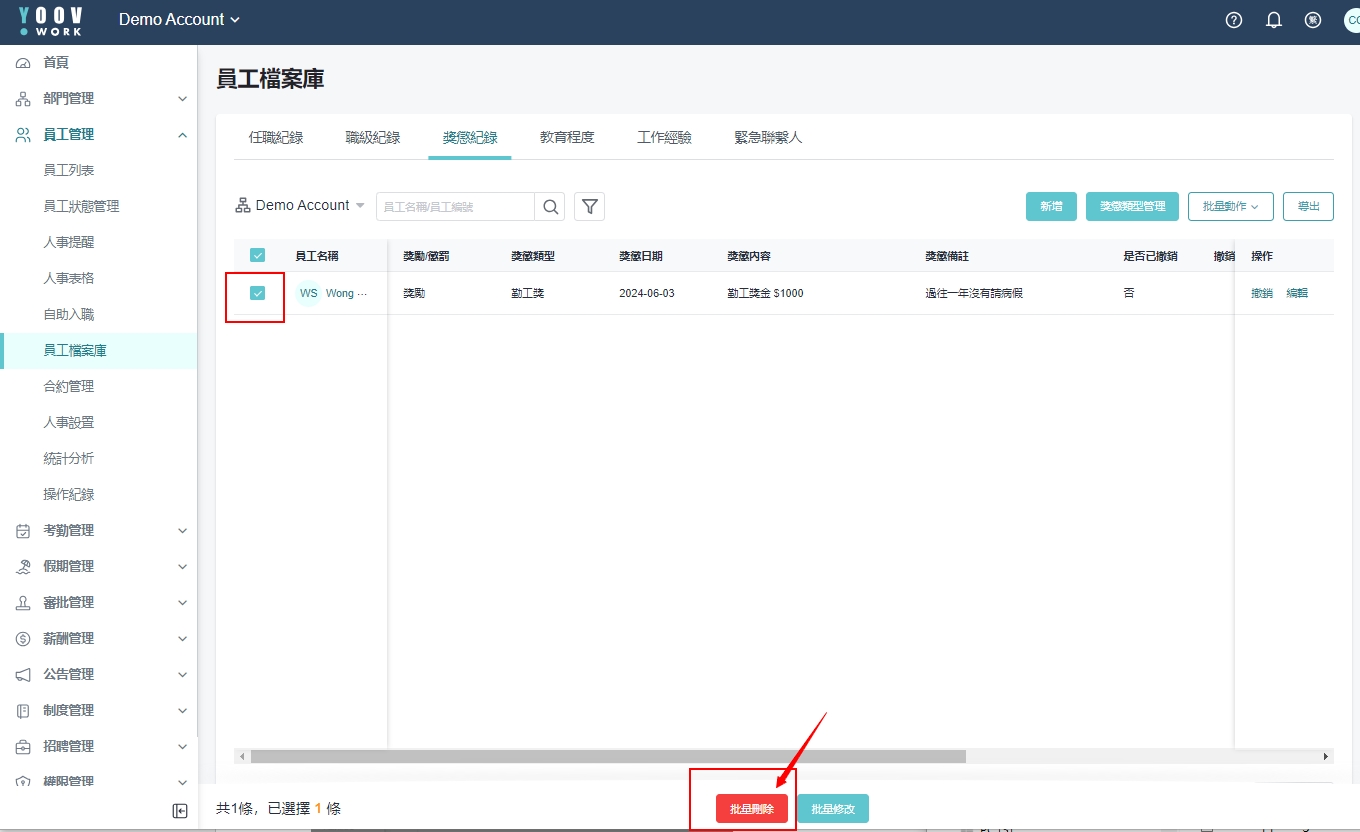Screen dimensions: 1360x832
Task: Click the search magnifier icon
Action: click(550, 207)
